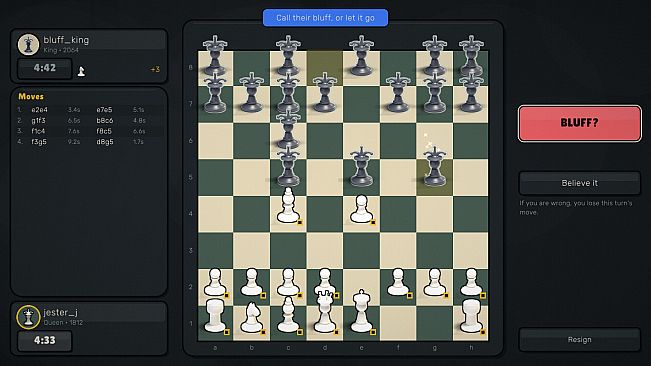Screen dimensions: 651x366
Task: Select the white pawn on a2
Action: [x=215, y=283]
